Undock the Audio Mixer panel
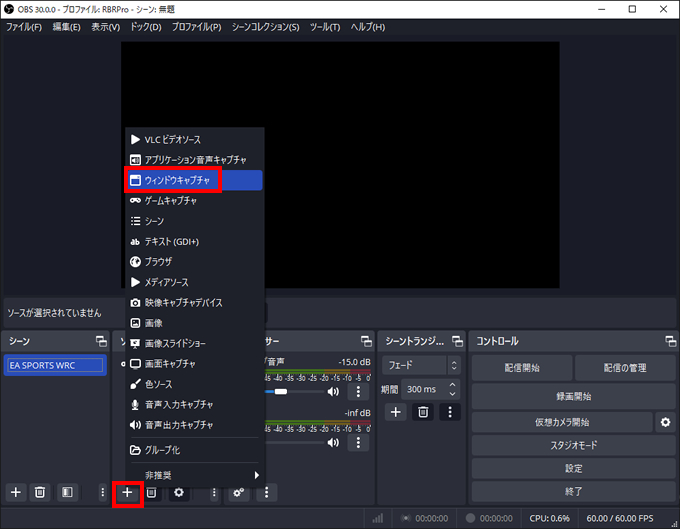 pos(366,341)
